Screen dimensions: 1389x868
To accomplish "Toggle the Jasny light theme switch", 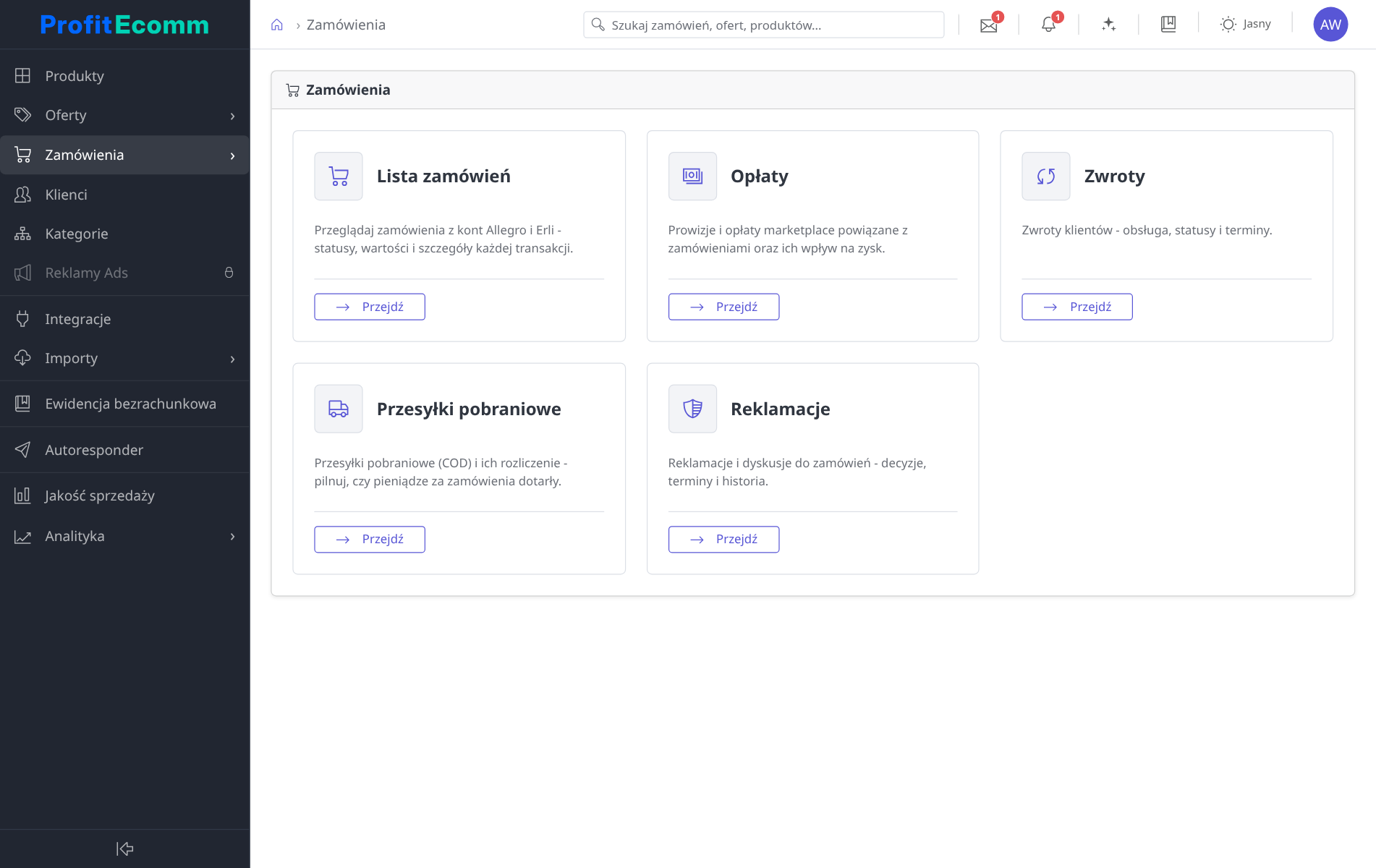I will (1245, 25).
